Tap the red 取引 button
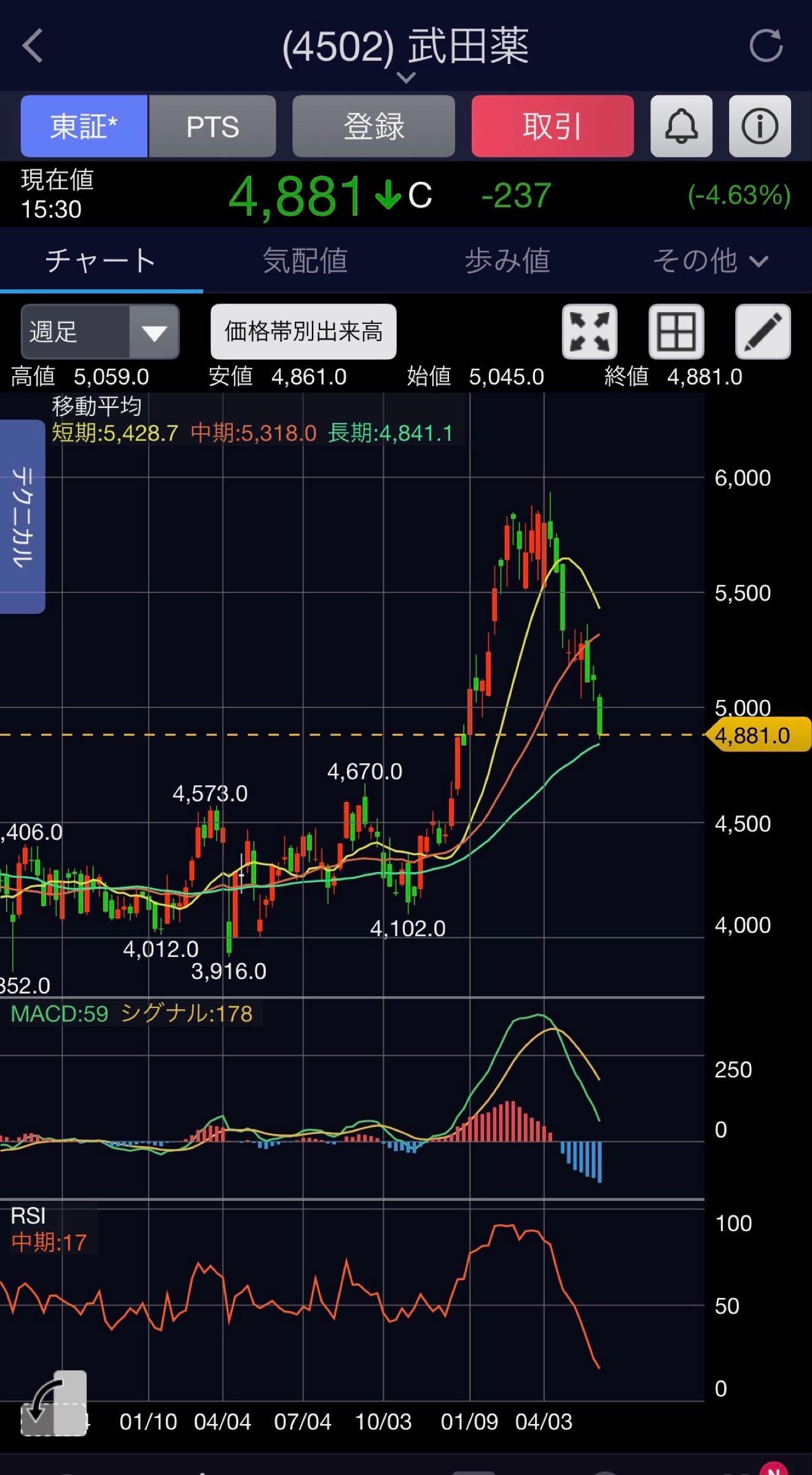The width and height of the screenshot is (812, 1475). (553, 126)
